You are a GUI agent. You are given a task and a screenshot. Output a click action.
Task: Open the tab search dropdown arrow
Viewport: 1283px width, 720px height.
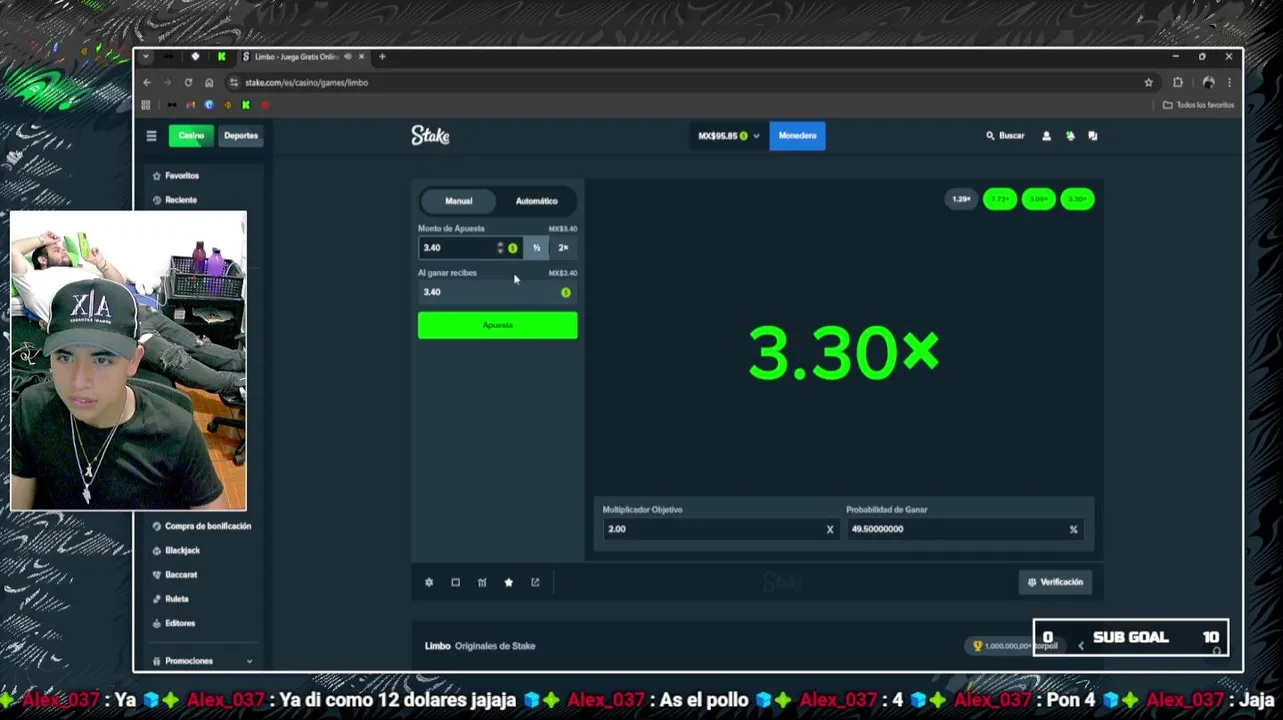pyautogui.click(x=146, y=57)
